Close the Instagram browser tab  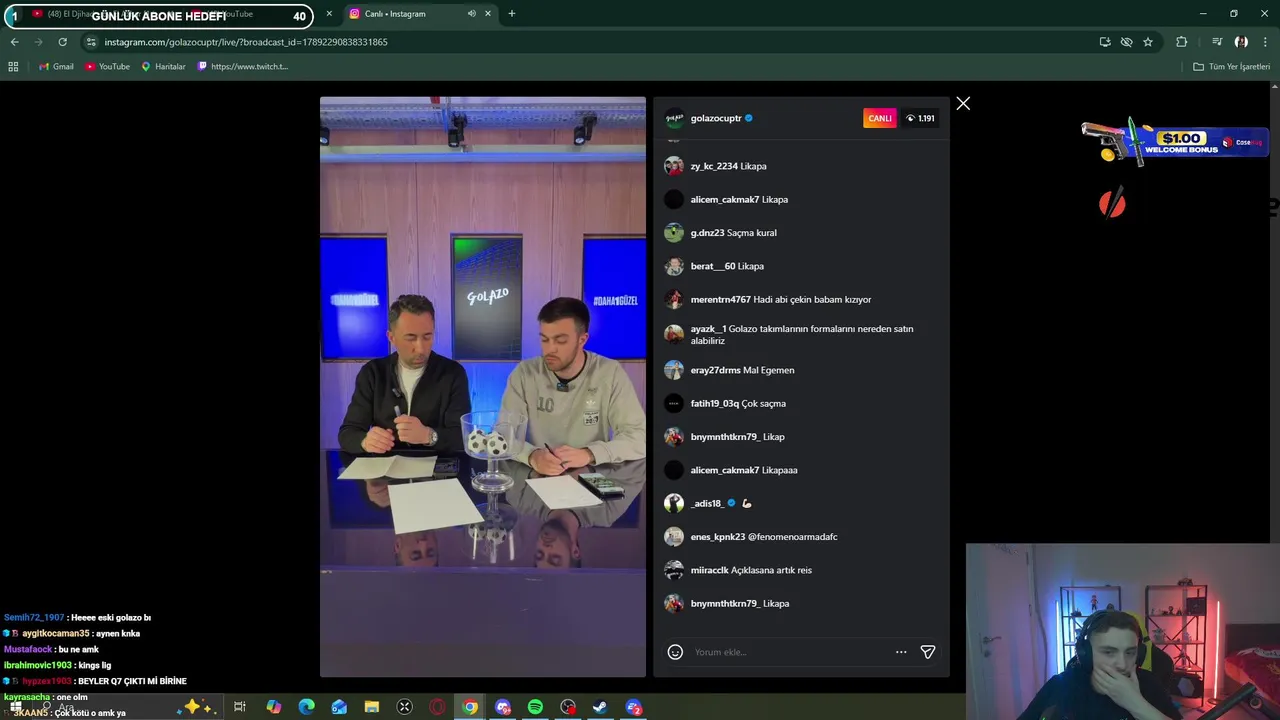coord(488,14)
